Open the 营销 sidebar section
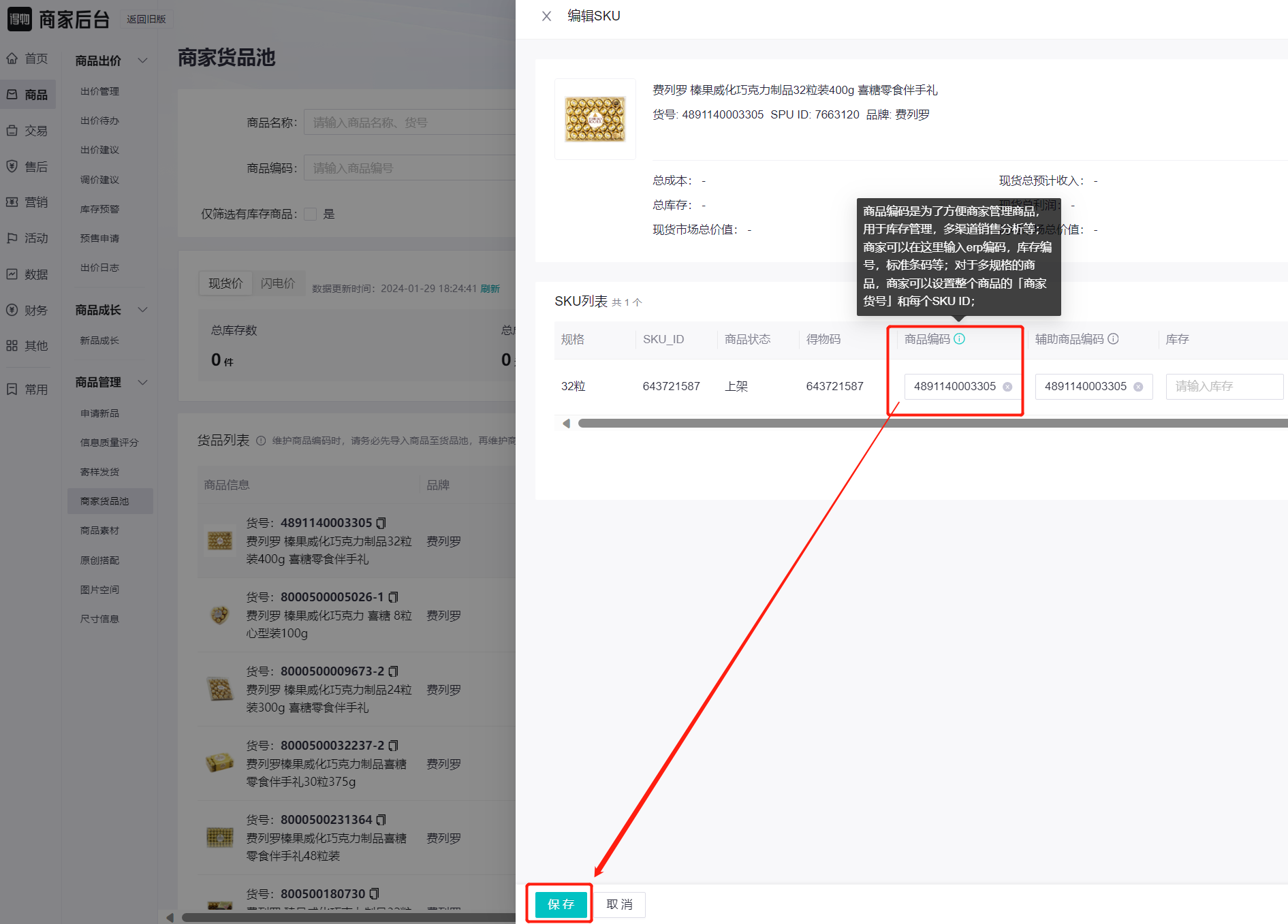This screenshot has height=924, width=1288. pyautogui.click(x=28, y=202)
